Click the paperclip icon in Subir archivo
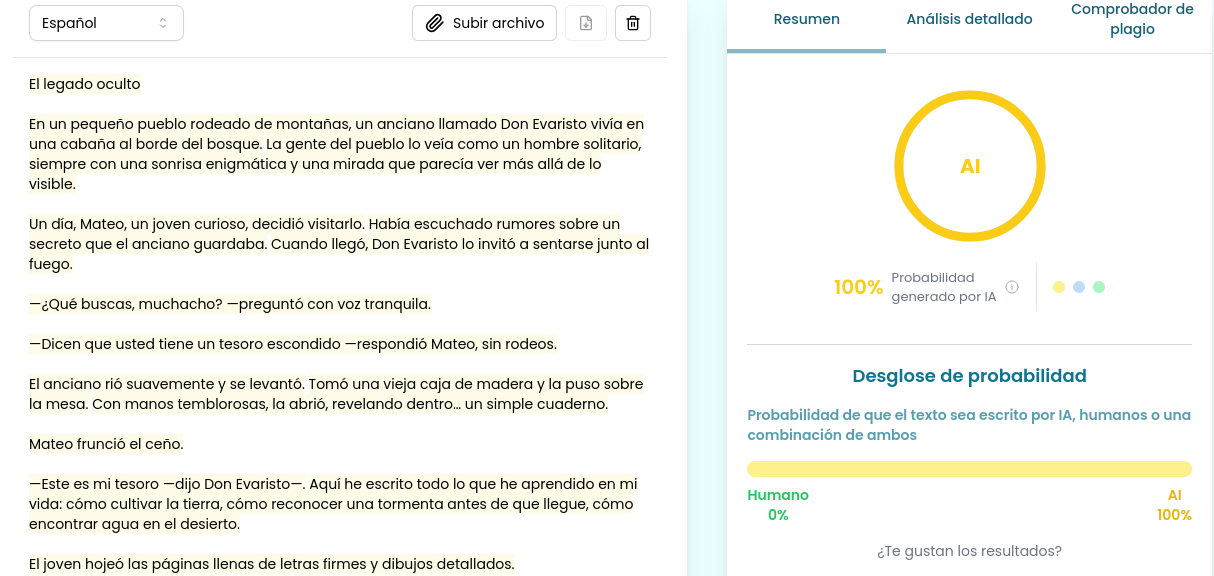This screenshot has height=576, width=1214. pyautogui.click(x=434, y=23)
